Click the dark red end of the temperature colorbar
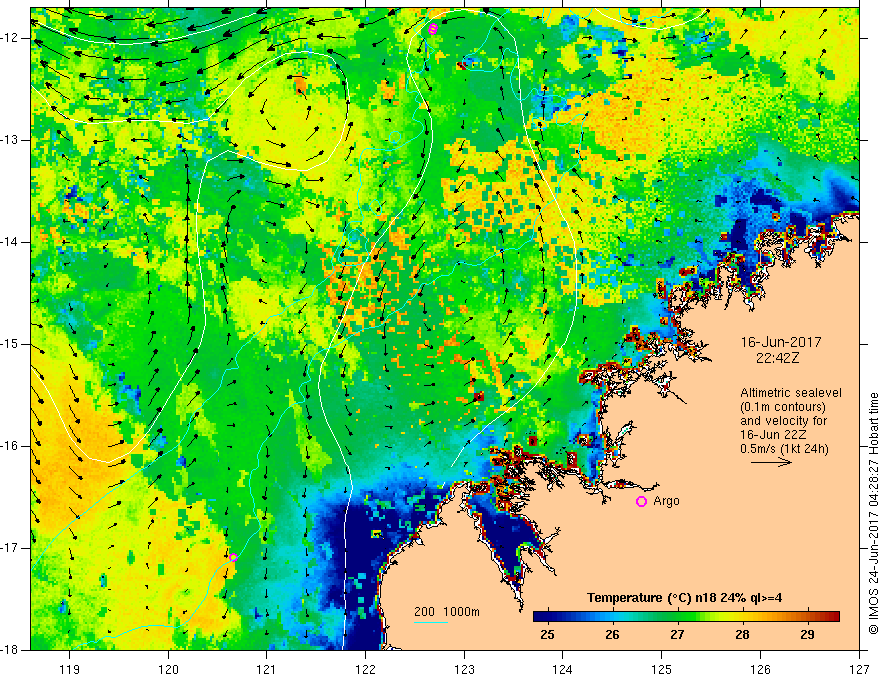The image size is (880, 680). [x=834, y=617]
